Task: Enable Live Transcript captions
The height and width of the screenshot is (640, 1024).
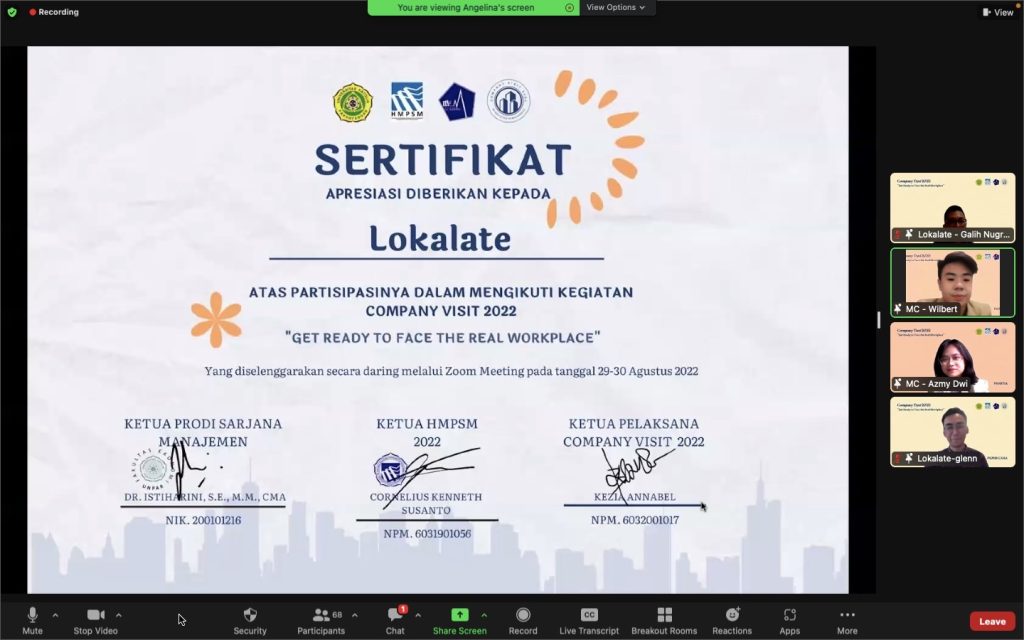Action: tap(589, 615)
